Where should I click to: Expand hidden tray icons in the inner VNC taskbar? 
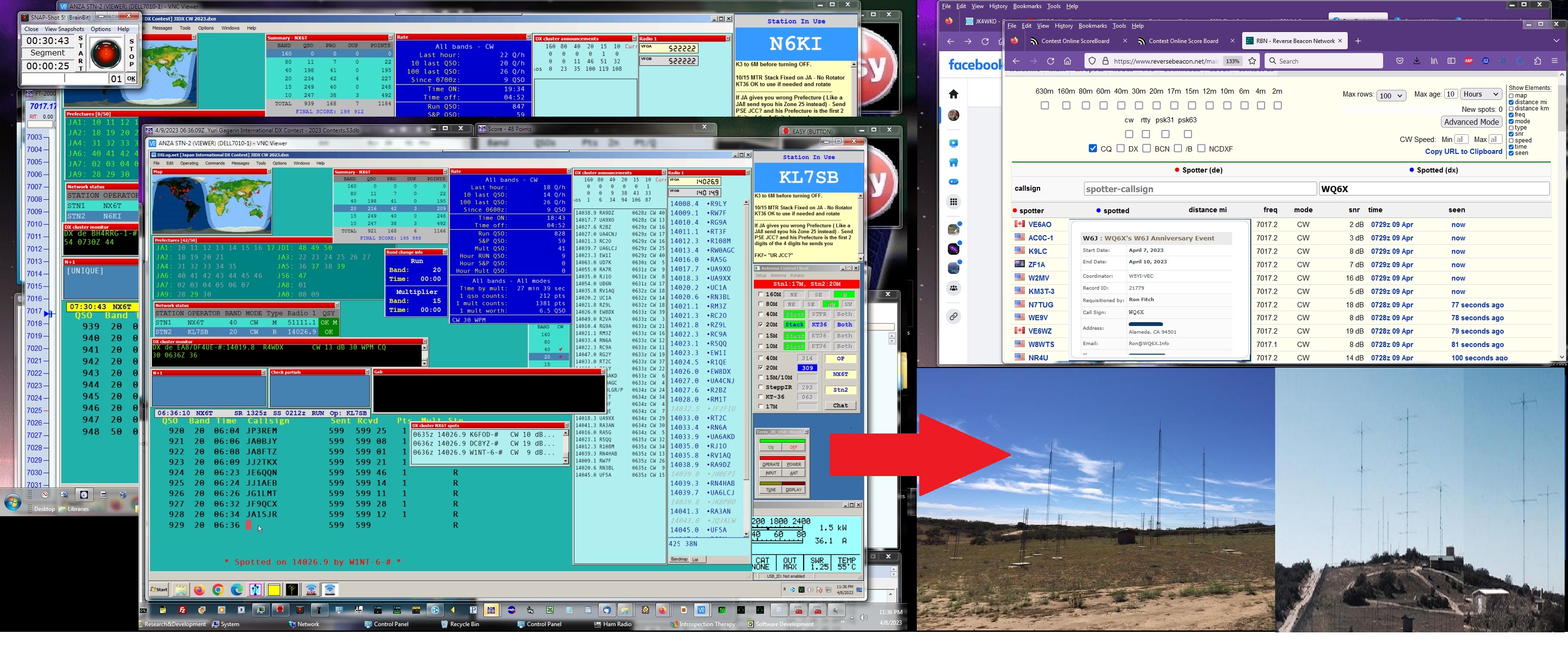coord(784,589)
